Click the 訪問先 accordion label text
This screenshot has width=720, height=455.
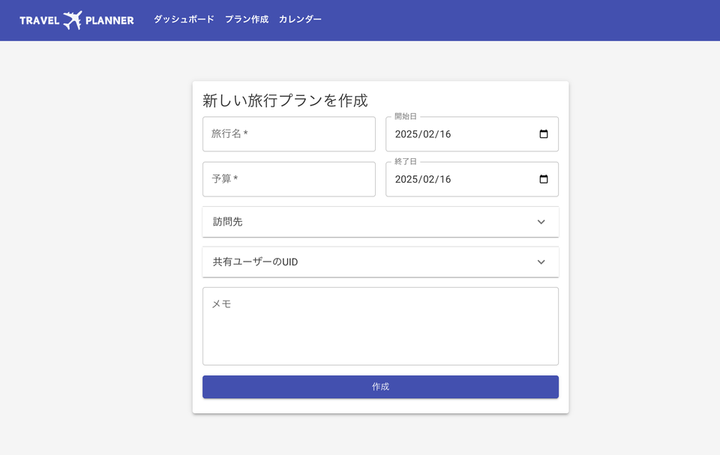pyautogui.click(x=227, y=222)
